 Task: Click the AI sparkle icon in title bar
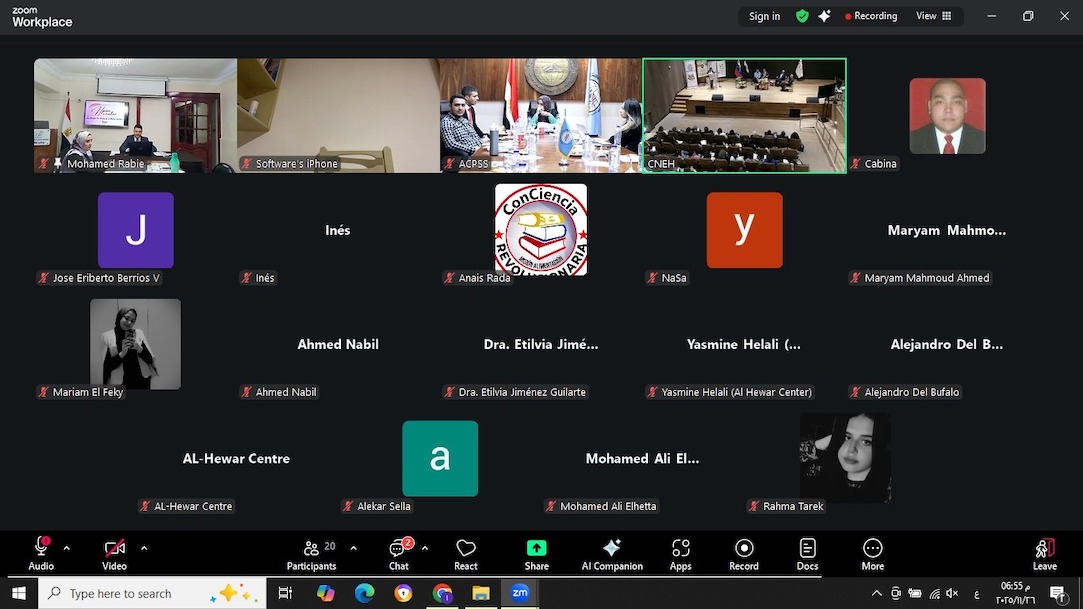tap(825, 16)
